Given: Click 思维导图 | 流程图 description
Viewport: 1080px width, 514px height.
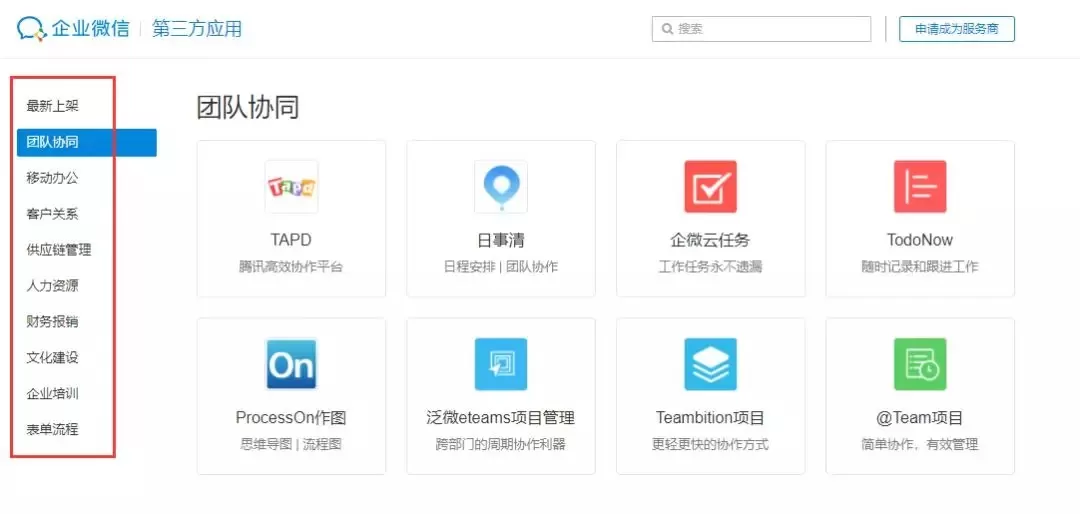Looking at the screenshot, I should point(291,444).
